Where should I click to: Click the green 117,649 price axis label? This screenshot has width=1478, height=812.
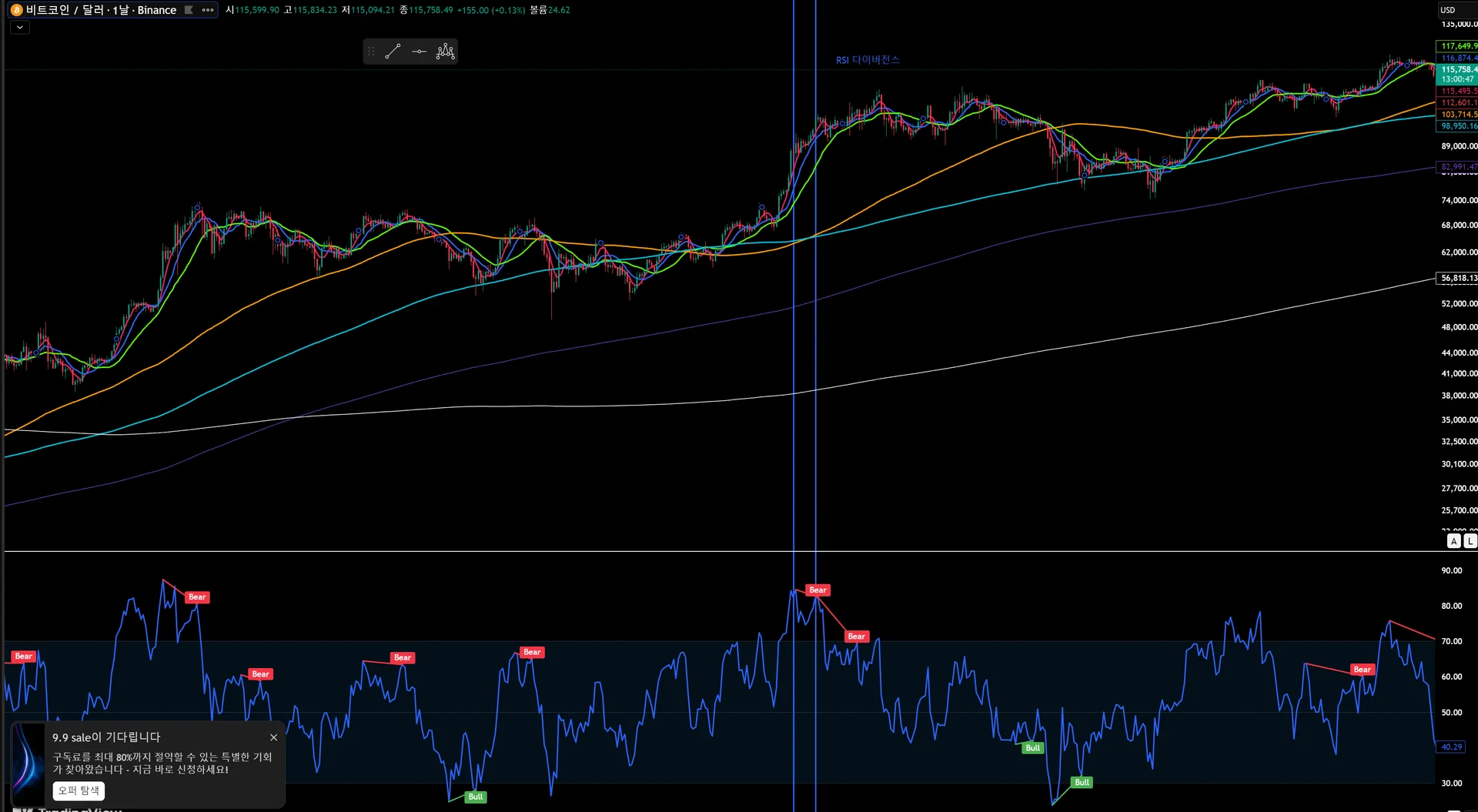[1458, 46]
